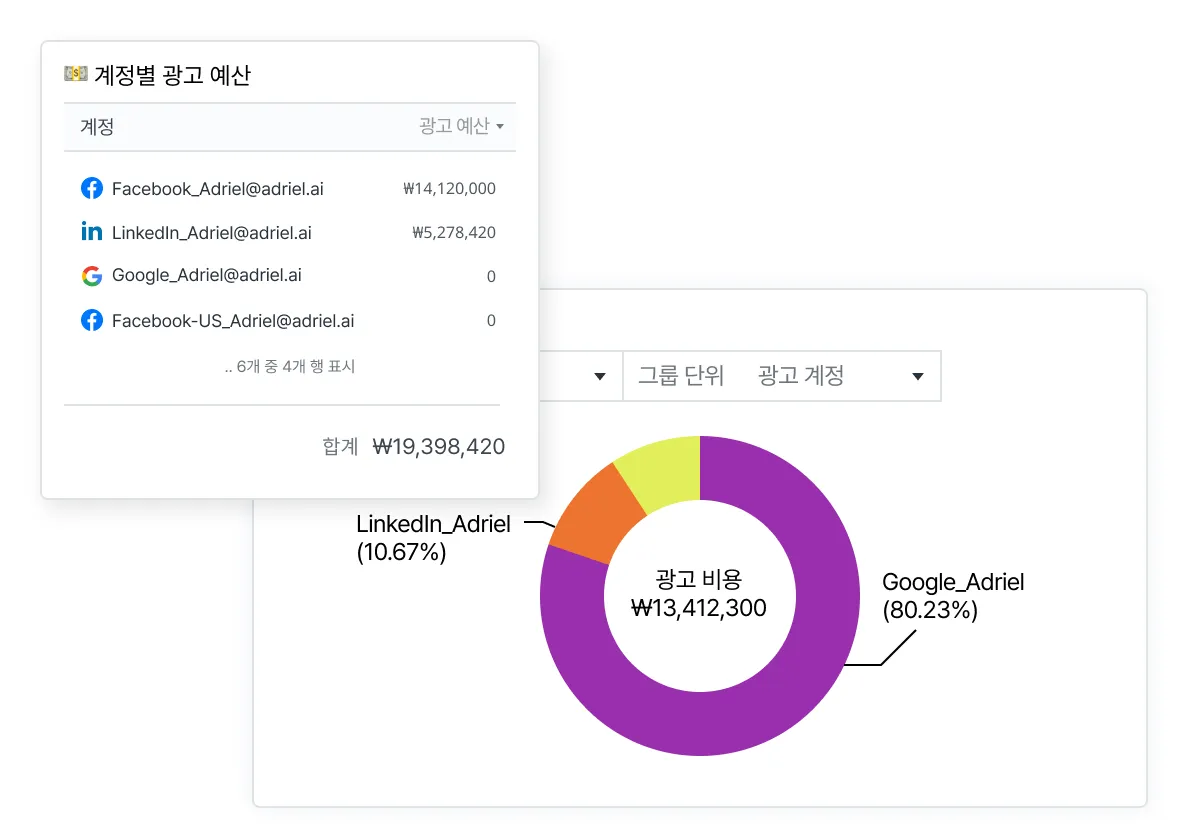Click the Google_Adriel (80.23%) chart label
1180x840 pixels.
click(953, 595)
